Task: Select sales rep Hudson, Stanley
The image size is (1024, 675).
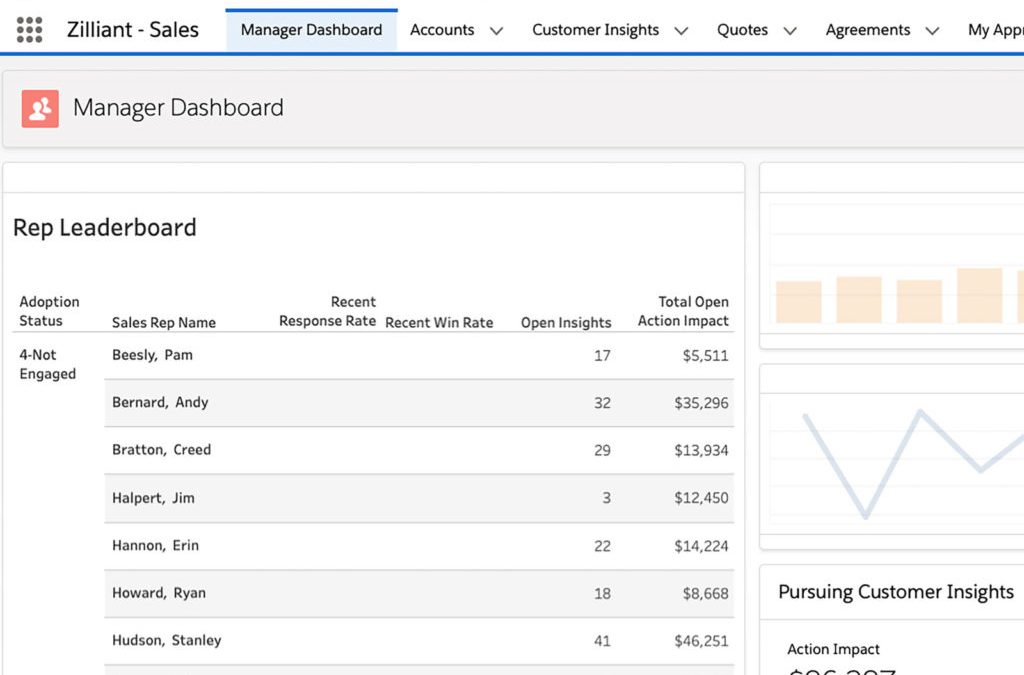Action: point(167,640)
